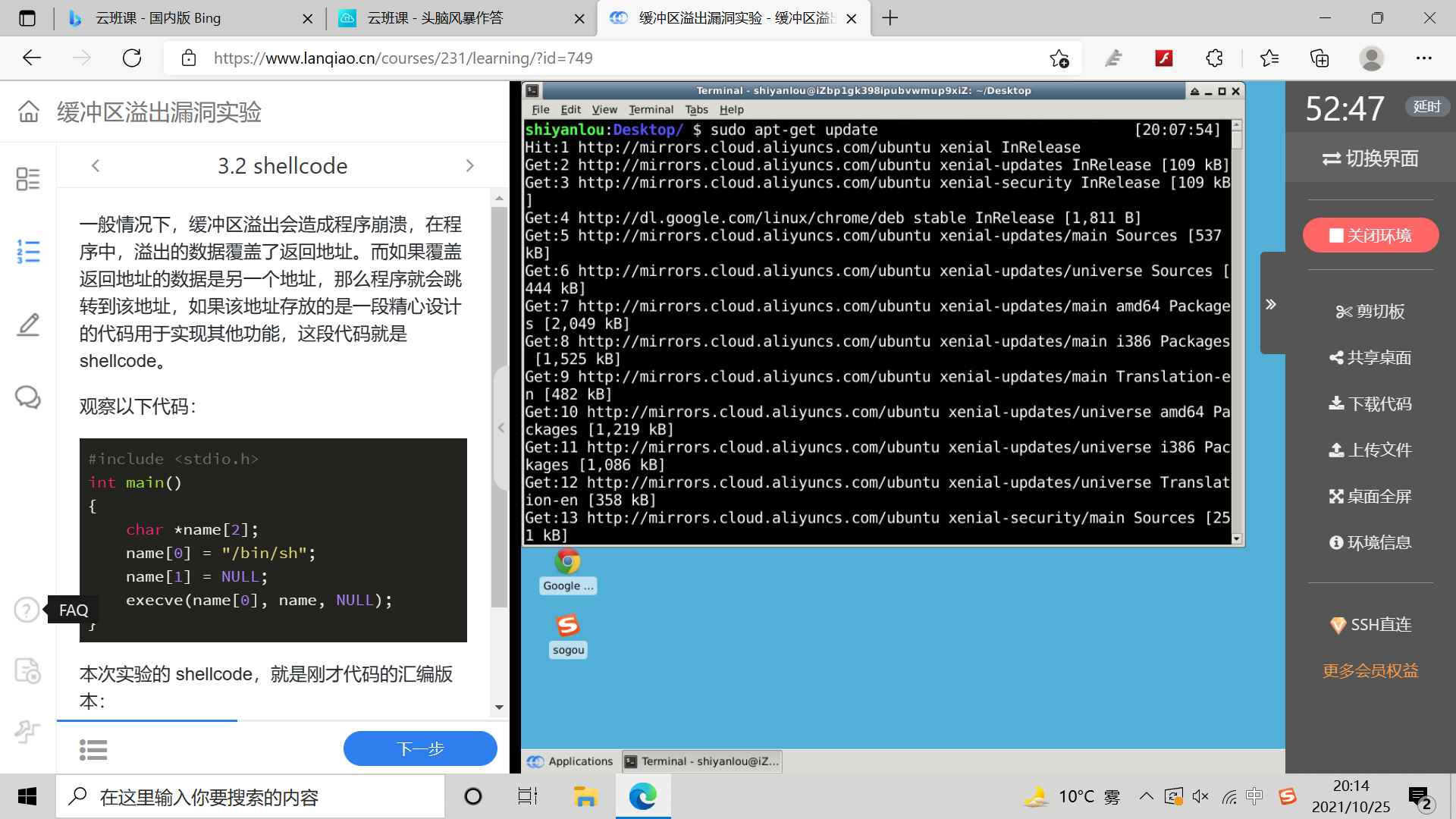Viewport: 1456px width, 819px height.
Task: Toggle 桌面全屏 fullscreen mode
Action: point(1370,497)
